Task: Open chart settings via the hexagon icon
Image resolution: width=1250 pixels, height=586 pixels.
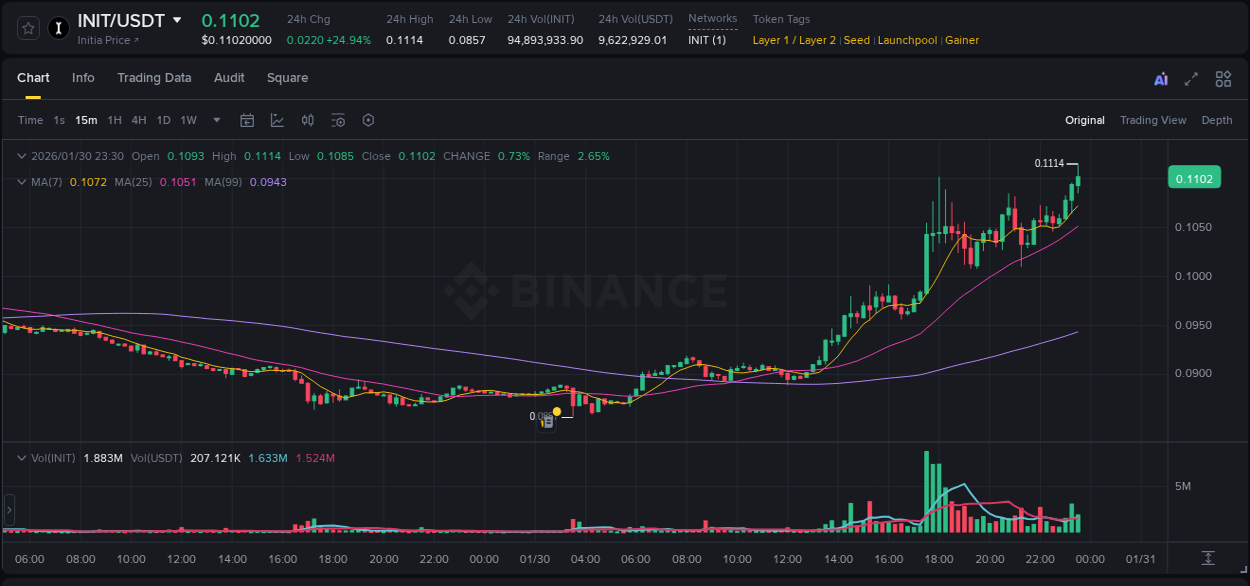Action: [x=368, y=120]
